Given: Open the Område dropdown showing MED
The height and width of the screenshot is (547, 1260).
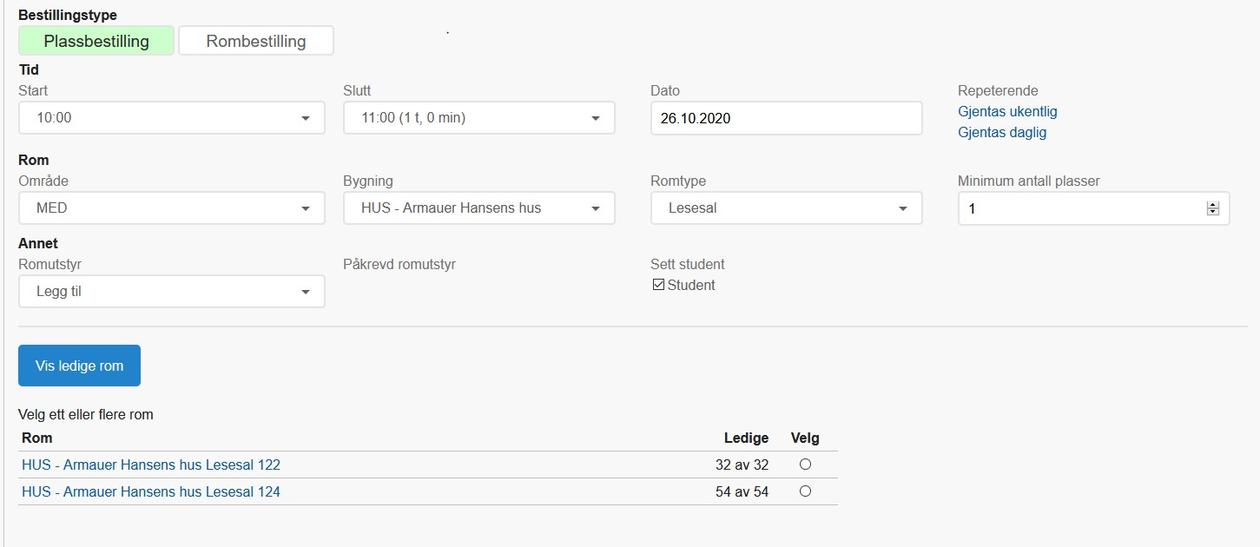Looking at the screenshot, I should tap(171, 208).
